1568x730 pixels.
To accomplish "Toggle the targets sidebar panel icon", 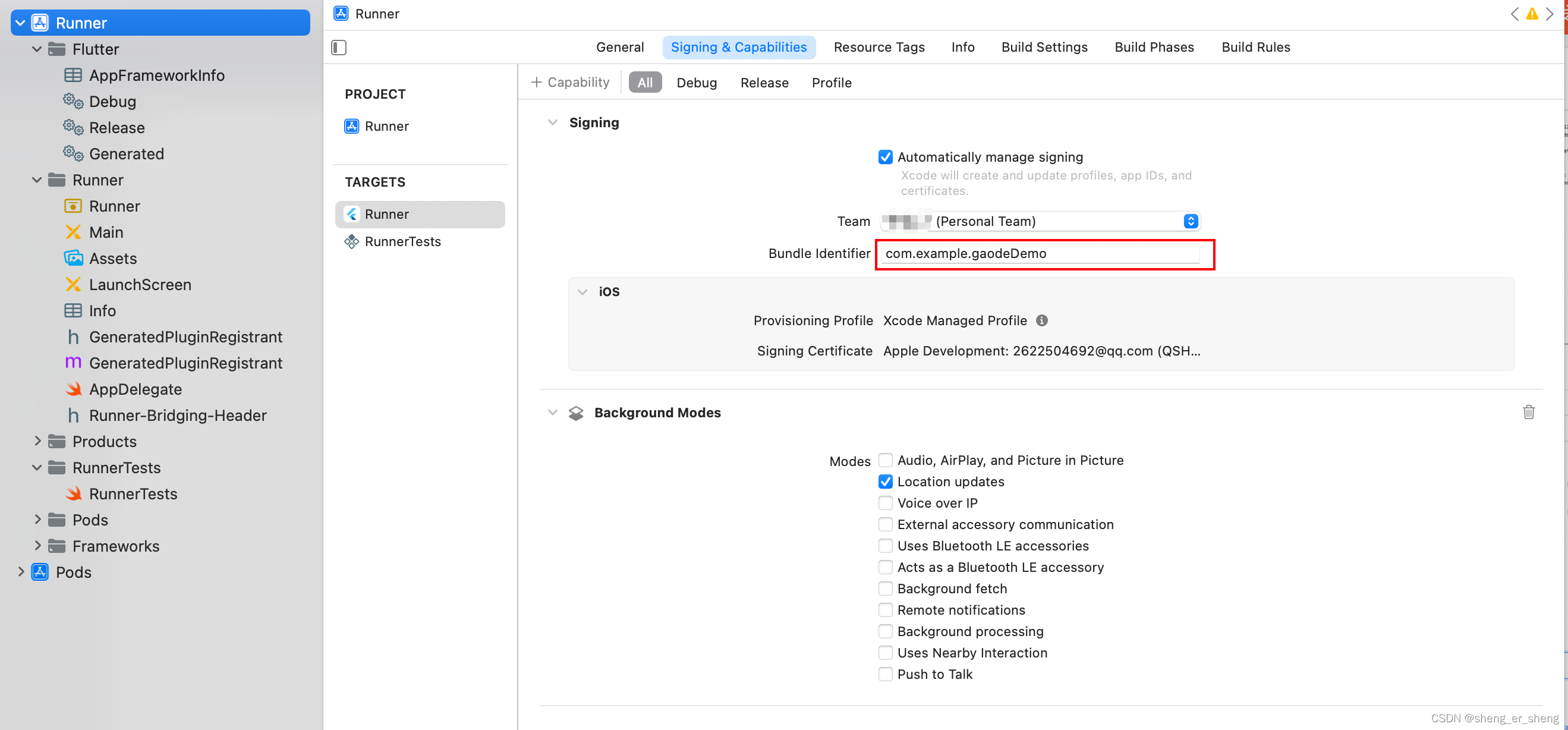I will [339, 48].
